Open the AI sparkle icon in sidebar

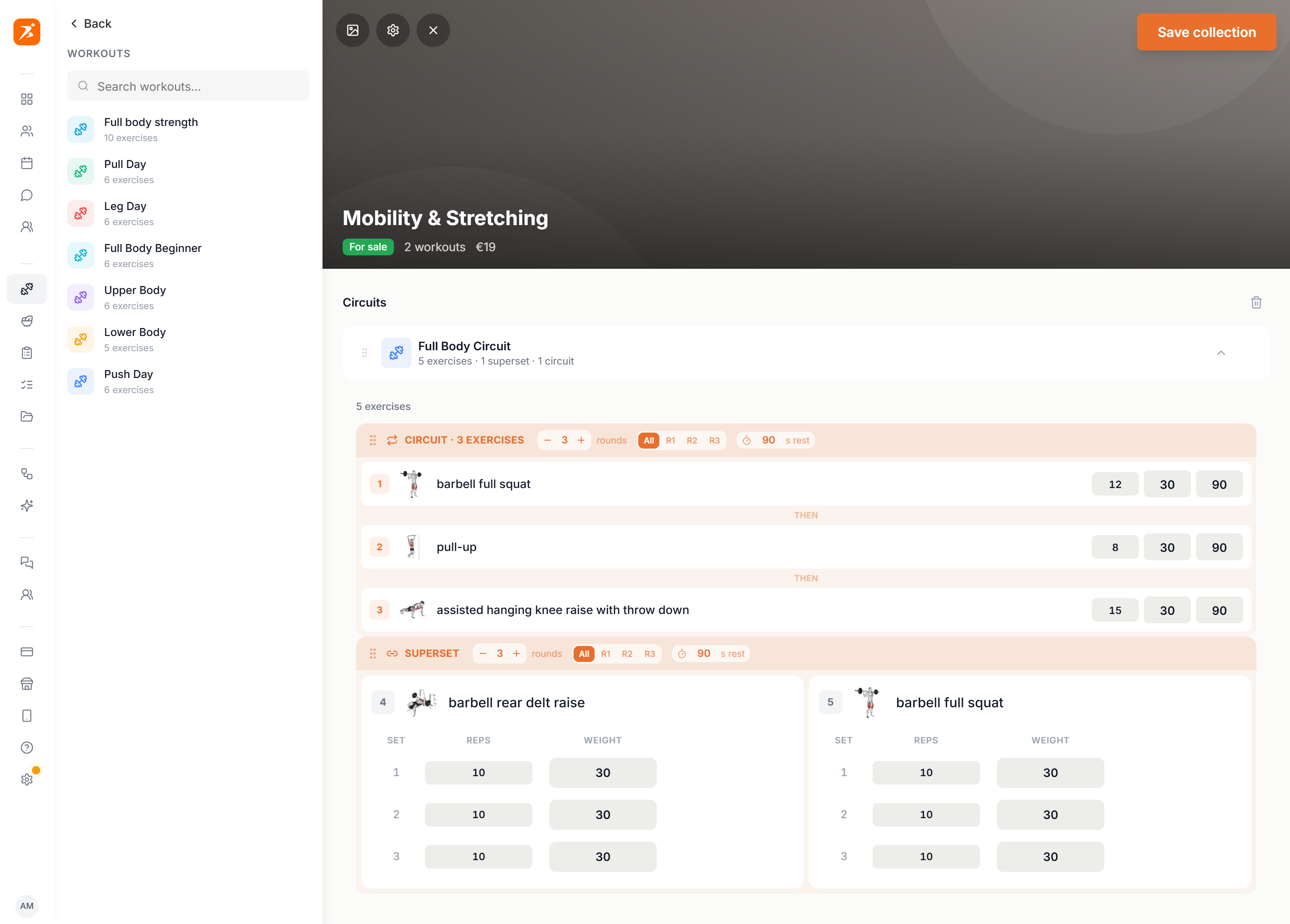[x=27, y=505]
